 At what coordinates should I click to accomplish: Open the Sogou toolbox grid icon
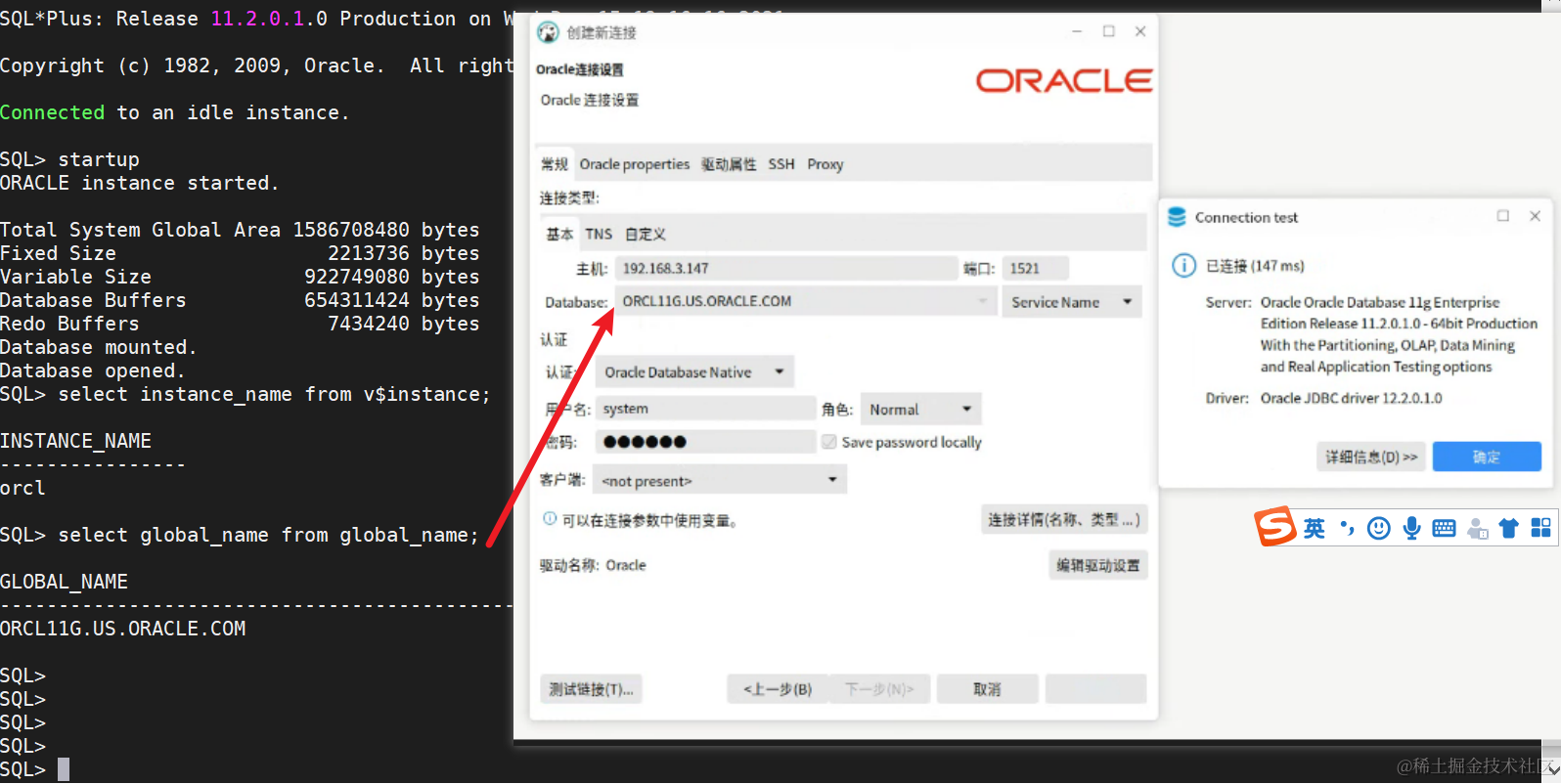[1540, 528]
